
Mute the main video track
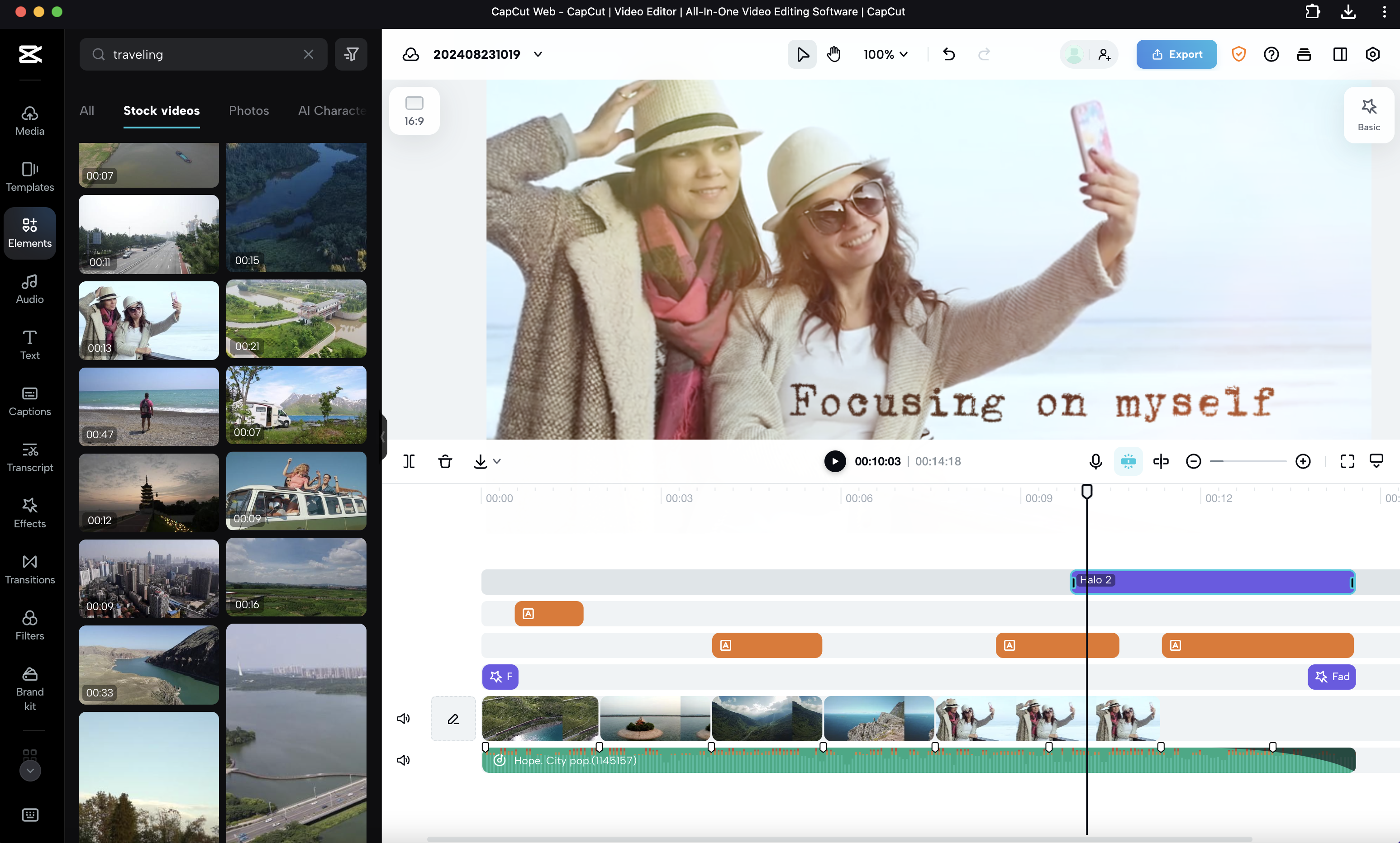[x=403, y=719]
